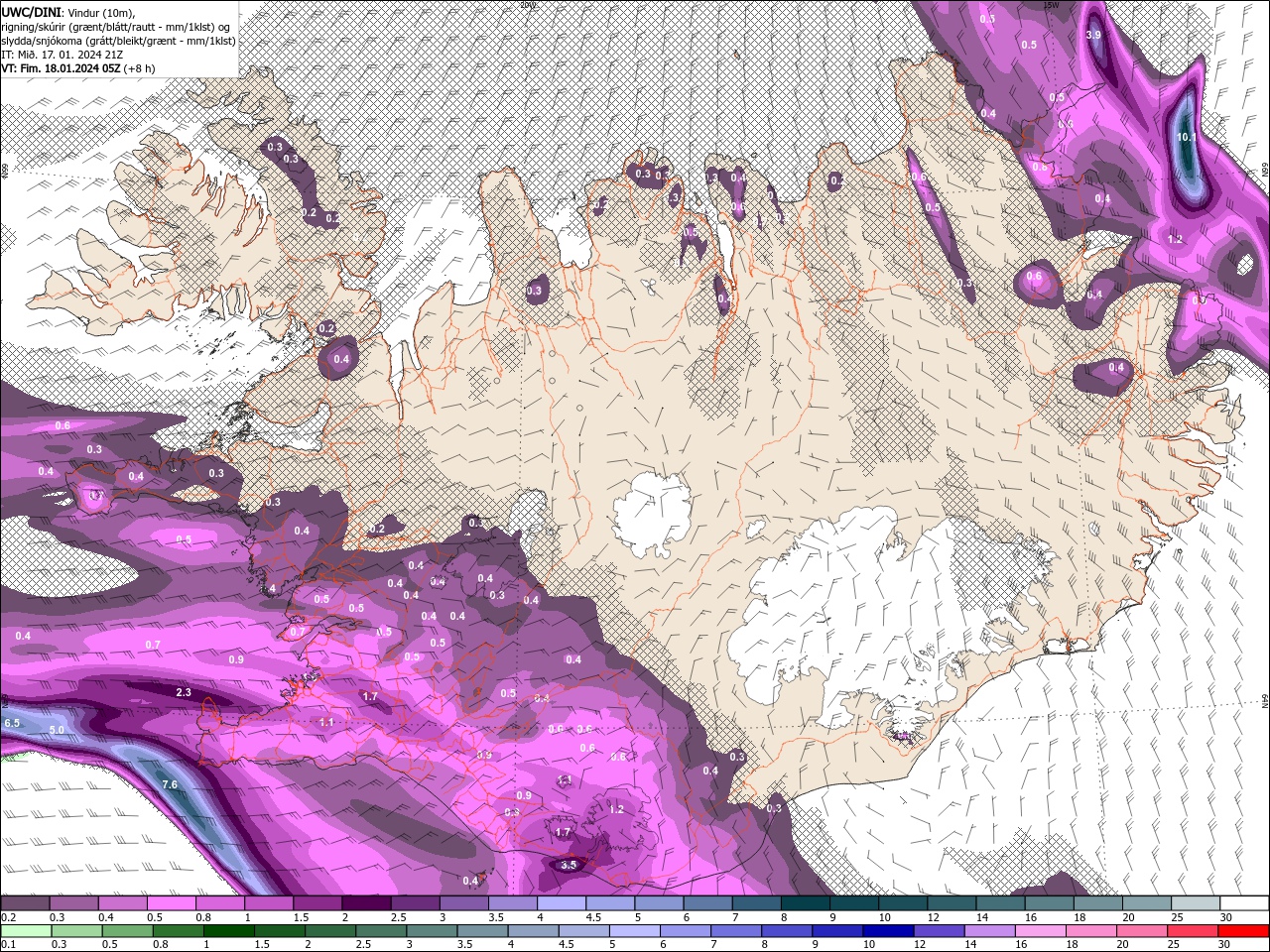Click the dark teal 8 swatch in the upper legend row

point(806,903)
